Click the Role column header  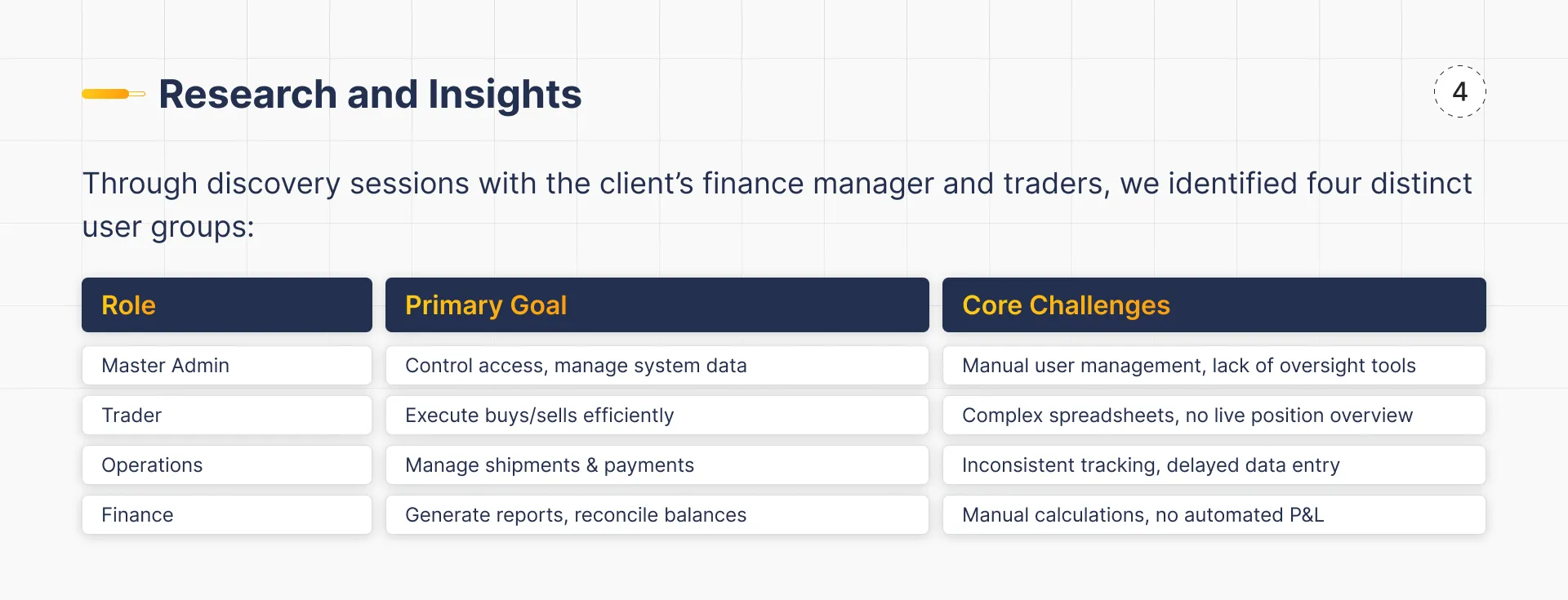pos(226,305)
